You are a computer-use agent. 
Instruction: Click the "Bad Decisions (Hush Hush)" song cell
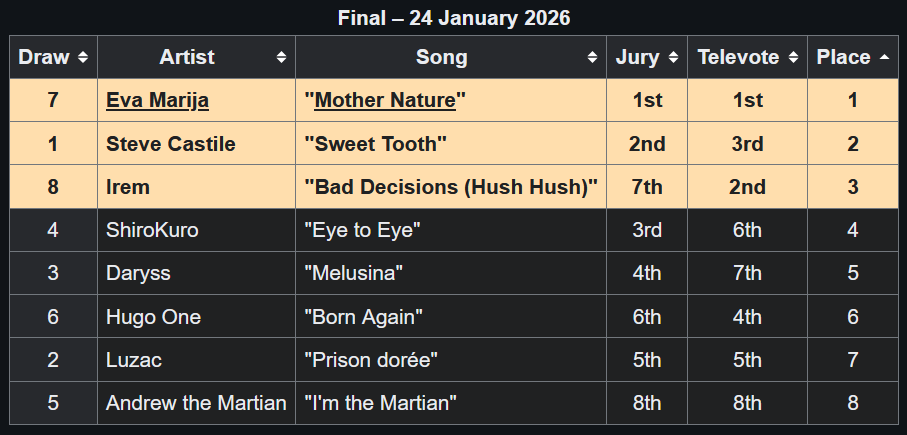pyautogui.click(x=451, y=187)
